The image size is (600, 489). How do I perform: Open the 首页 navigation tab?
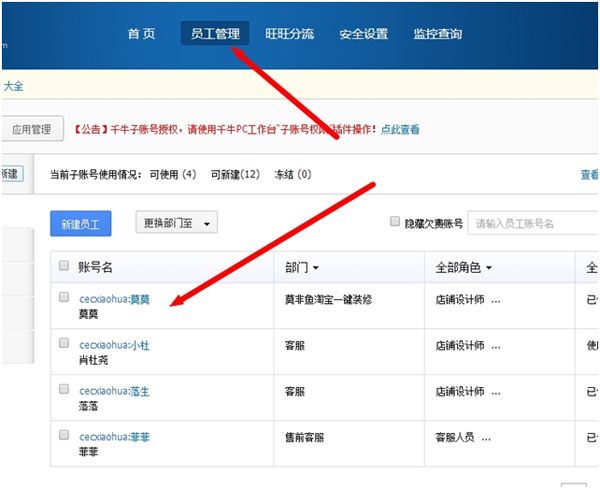pyautogui.click(x=141, y=34)
